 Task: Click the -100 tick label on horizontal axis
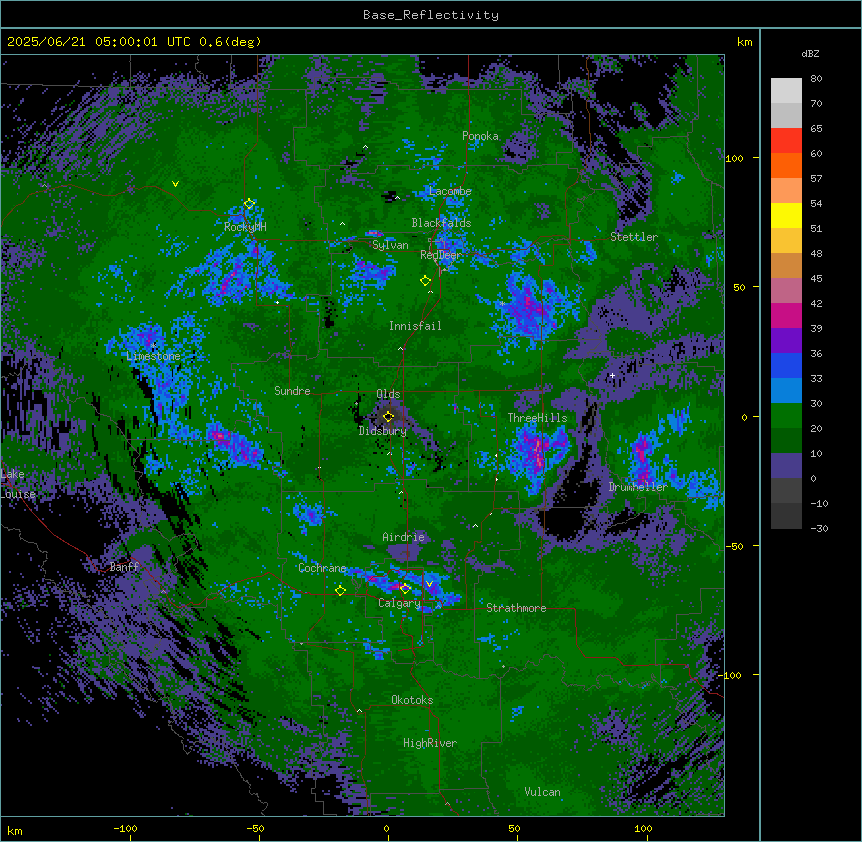pyautogui.click(x=125, y=829)
